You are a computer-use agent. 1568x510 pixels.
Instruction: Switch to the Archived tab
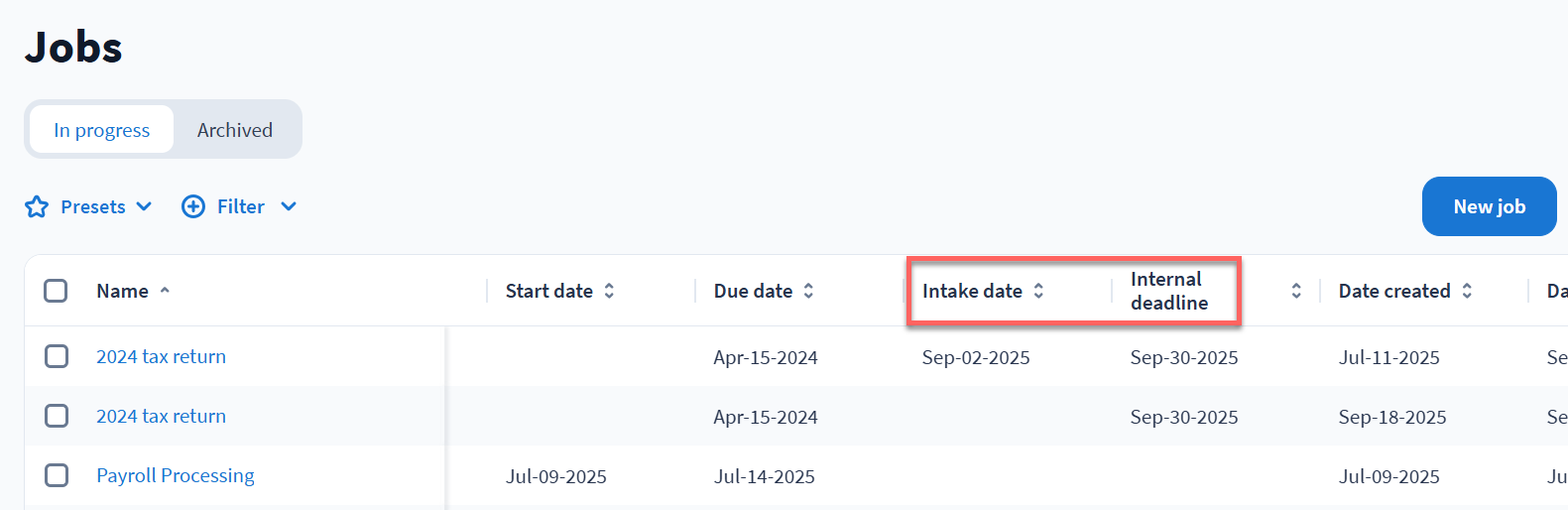pos(235,130)
